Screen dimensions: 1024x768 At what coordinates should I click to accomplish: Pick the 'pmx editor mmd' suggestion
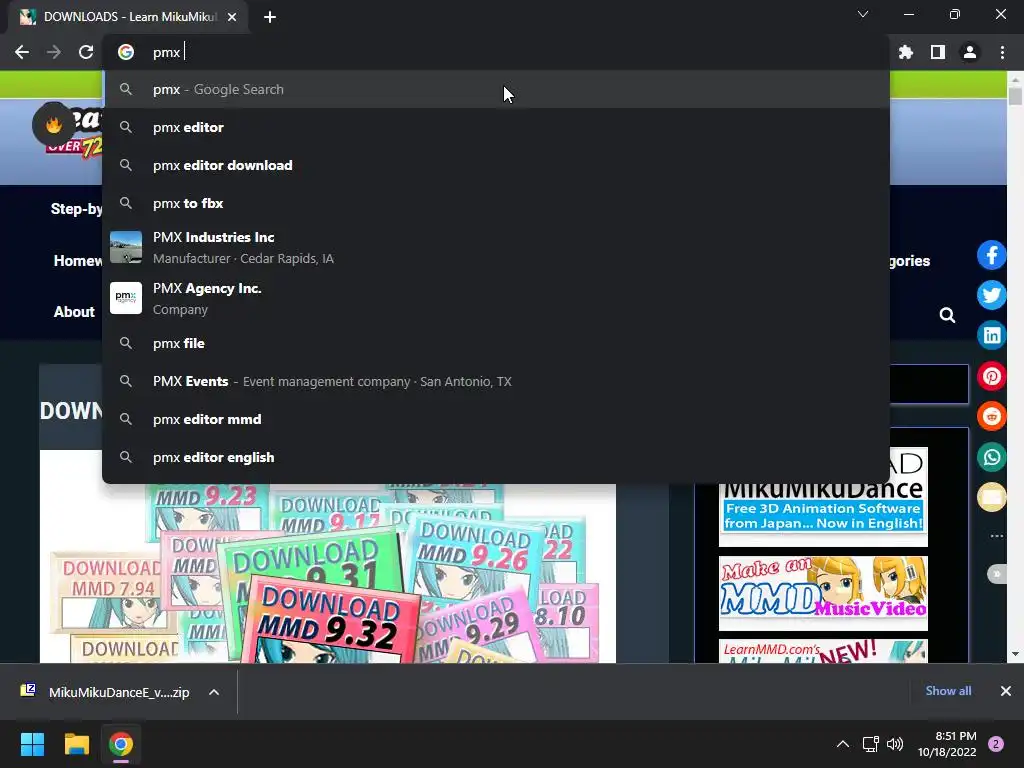click(496, 419)
